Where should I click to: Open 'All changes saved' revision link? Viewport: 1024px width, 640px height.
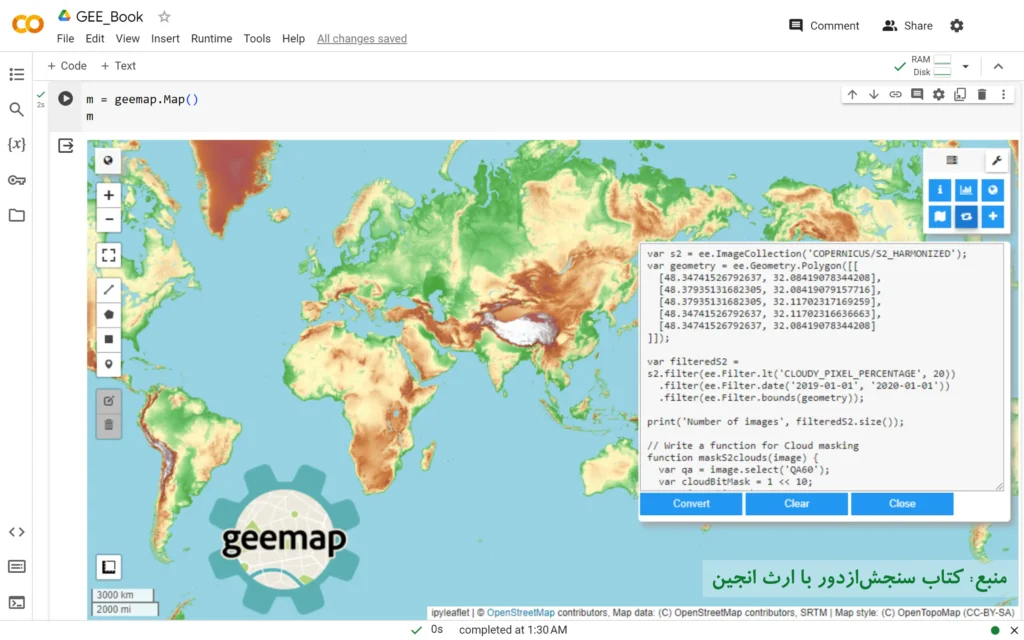pyautogui.click(x=362, y=39)
